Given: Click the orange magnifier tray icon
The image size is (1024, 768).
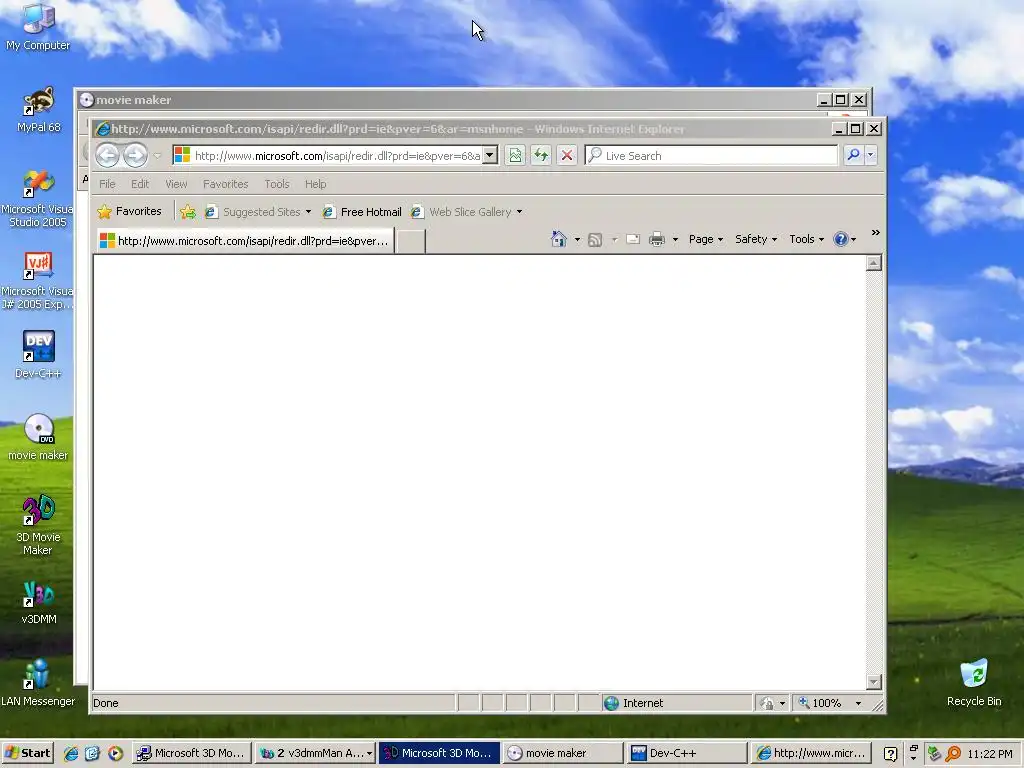Looking at the screenshot, I should click(x=953, y=754).
